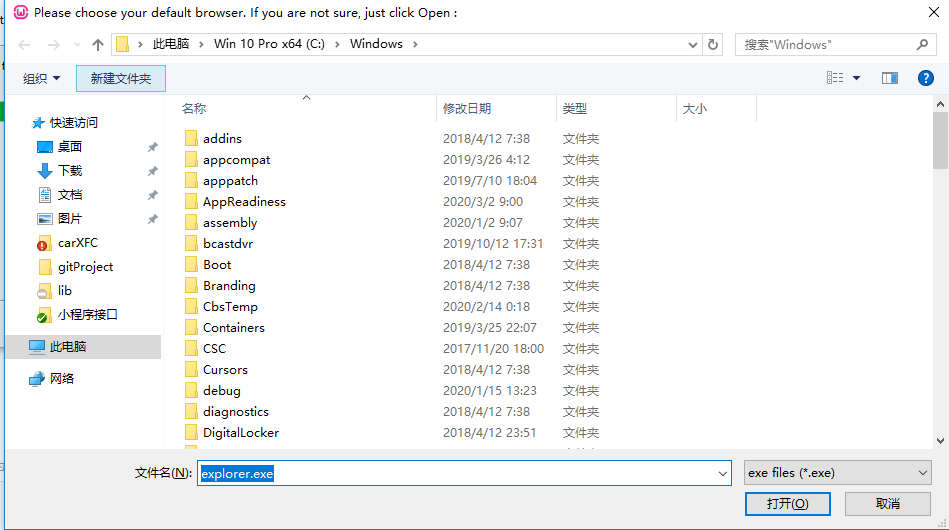Viewport: 949px width, 530px height.
Task: Click the scrollbar down arrow
Action: click(x=940, y=441)
